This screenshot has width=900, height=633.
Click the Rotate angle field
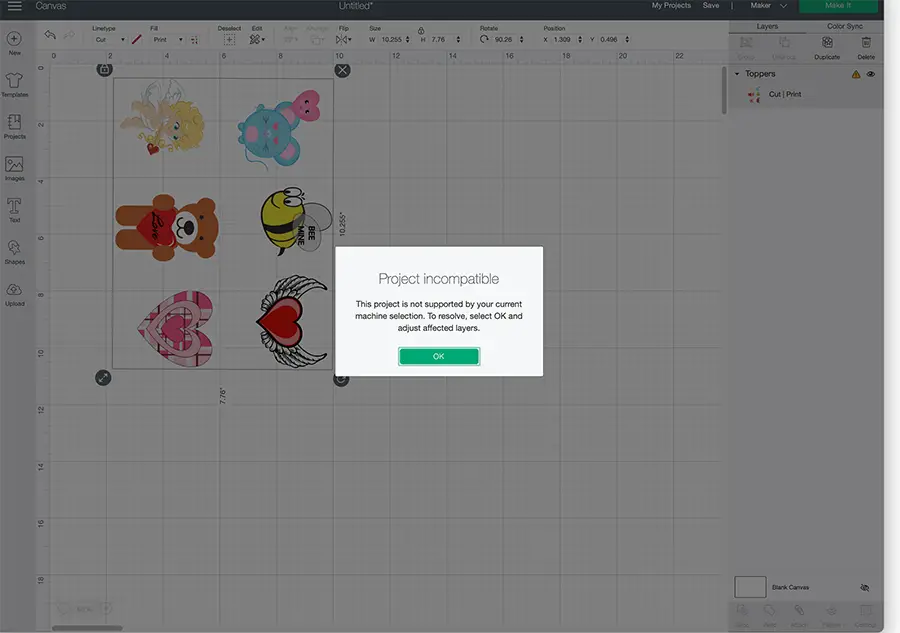pos(505,40)
